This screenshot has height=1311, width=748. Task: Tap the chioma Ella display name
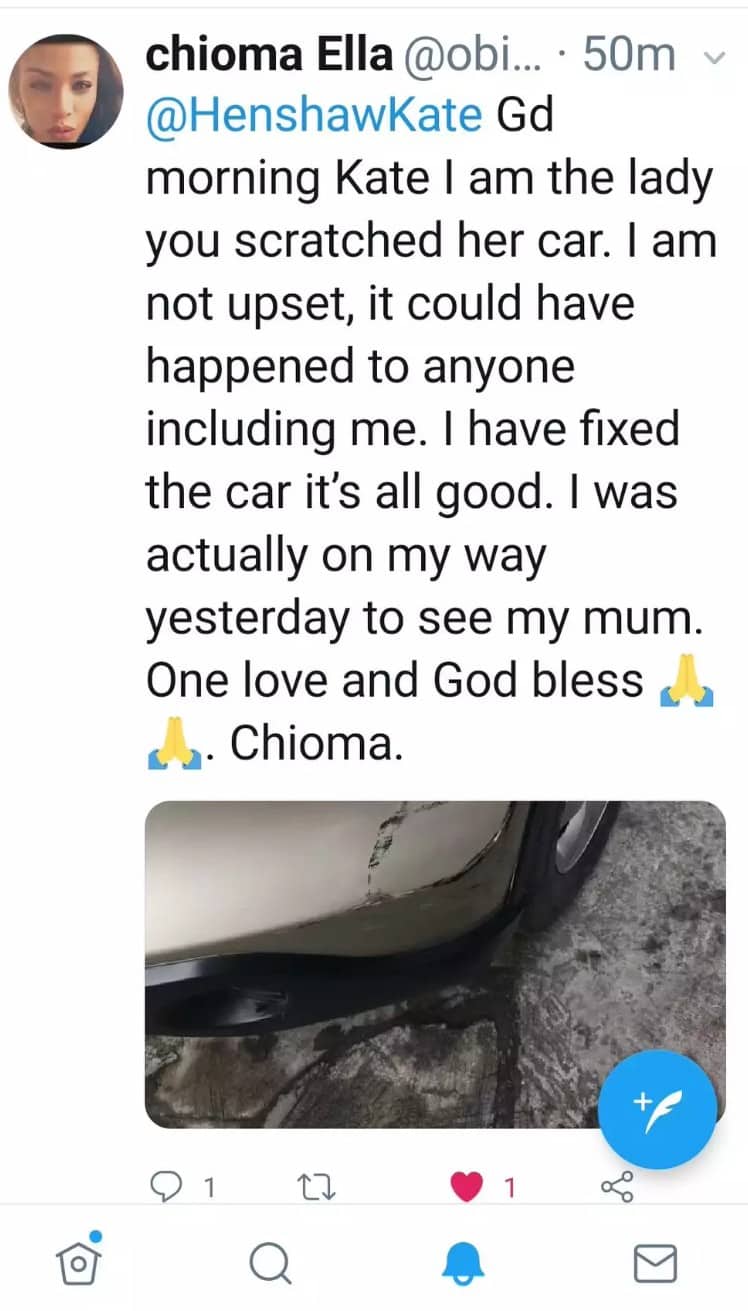pyautogui.click(x=269, y=55)
